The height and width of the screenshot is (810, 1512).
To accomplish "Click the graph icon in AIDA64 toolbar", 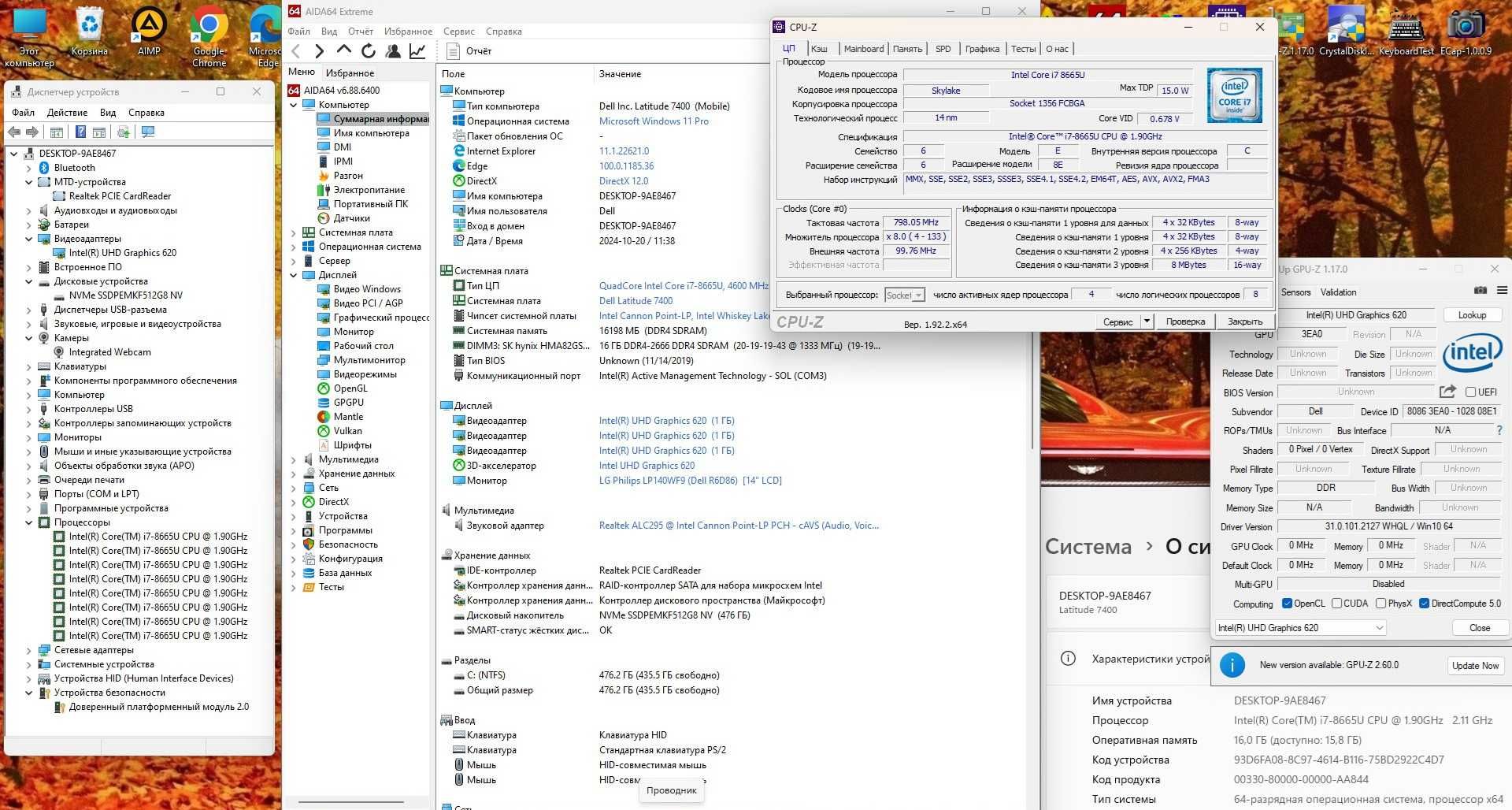I will (417, 51).
